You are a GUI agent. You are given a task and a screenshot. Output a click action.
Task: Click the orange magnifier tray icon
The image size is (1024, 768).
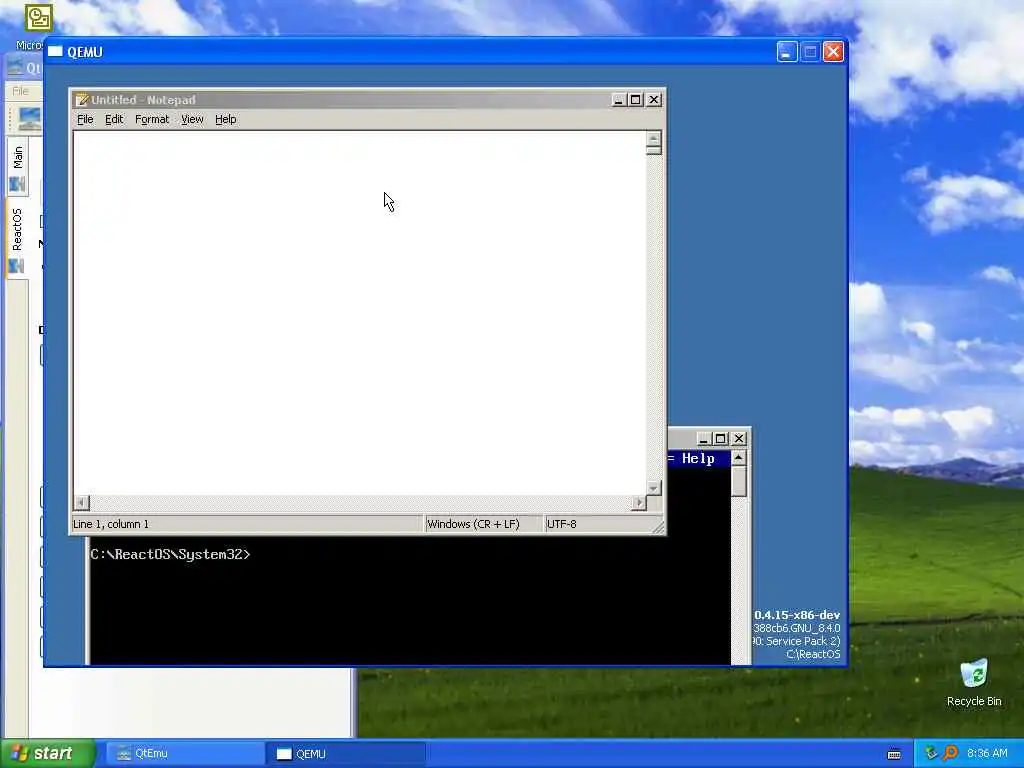click(x=950, y=754)
